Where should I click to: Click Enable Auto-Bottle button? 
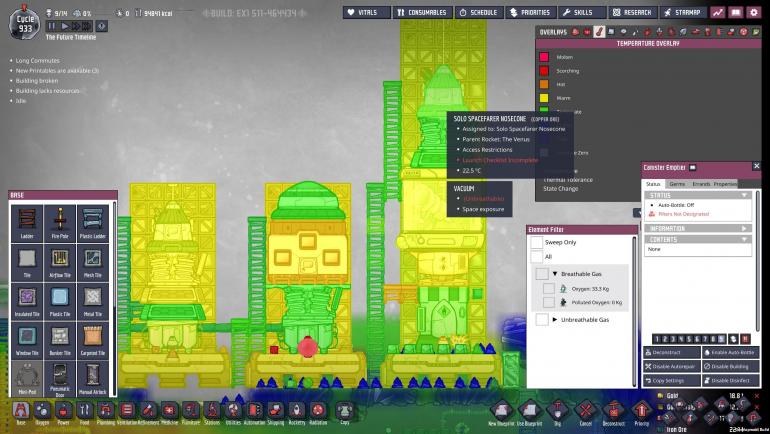click(730, 353)
